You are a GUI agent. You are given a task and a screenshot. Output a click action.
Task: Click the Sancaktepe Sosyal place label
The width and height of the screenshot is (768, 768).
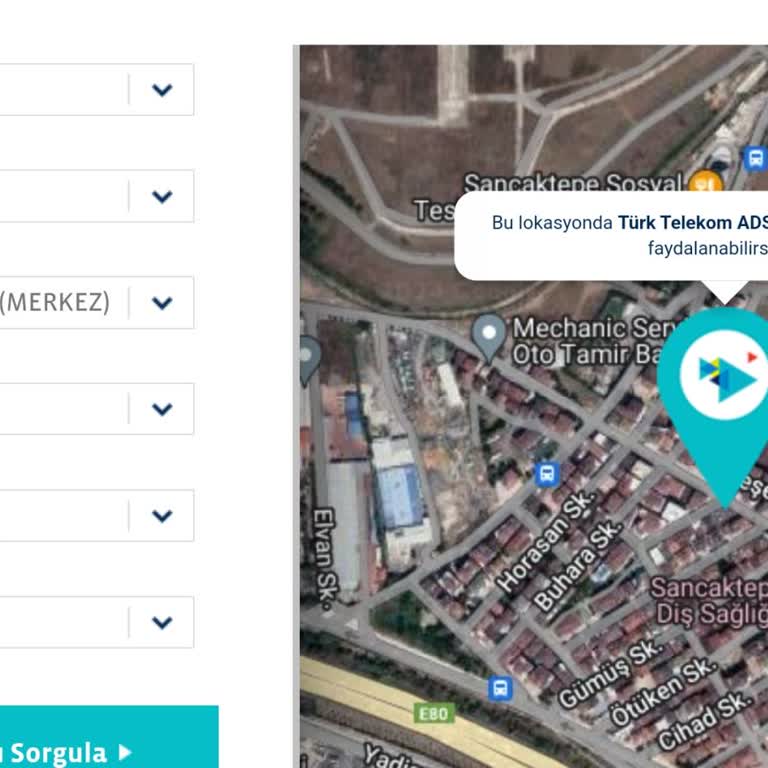[573, 183]
